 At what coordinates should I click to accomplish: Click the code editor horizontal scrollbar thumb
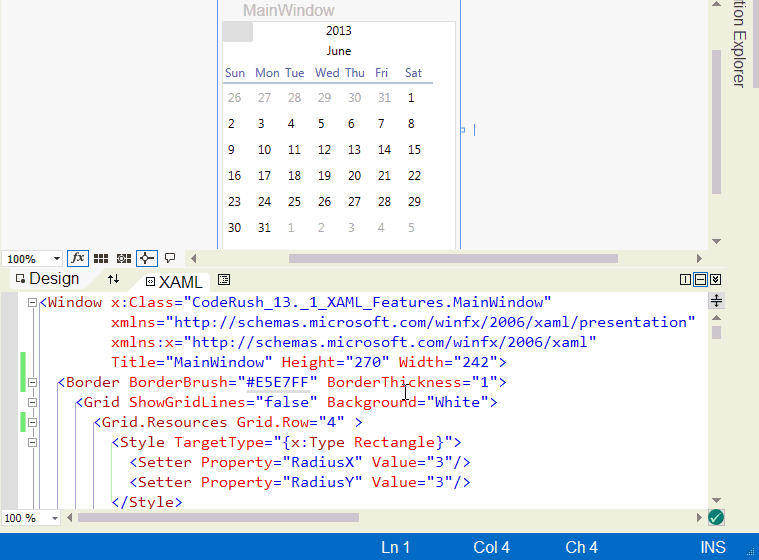[218, 517]
